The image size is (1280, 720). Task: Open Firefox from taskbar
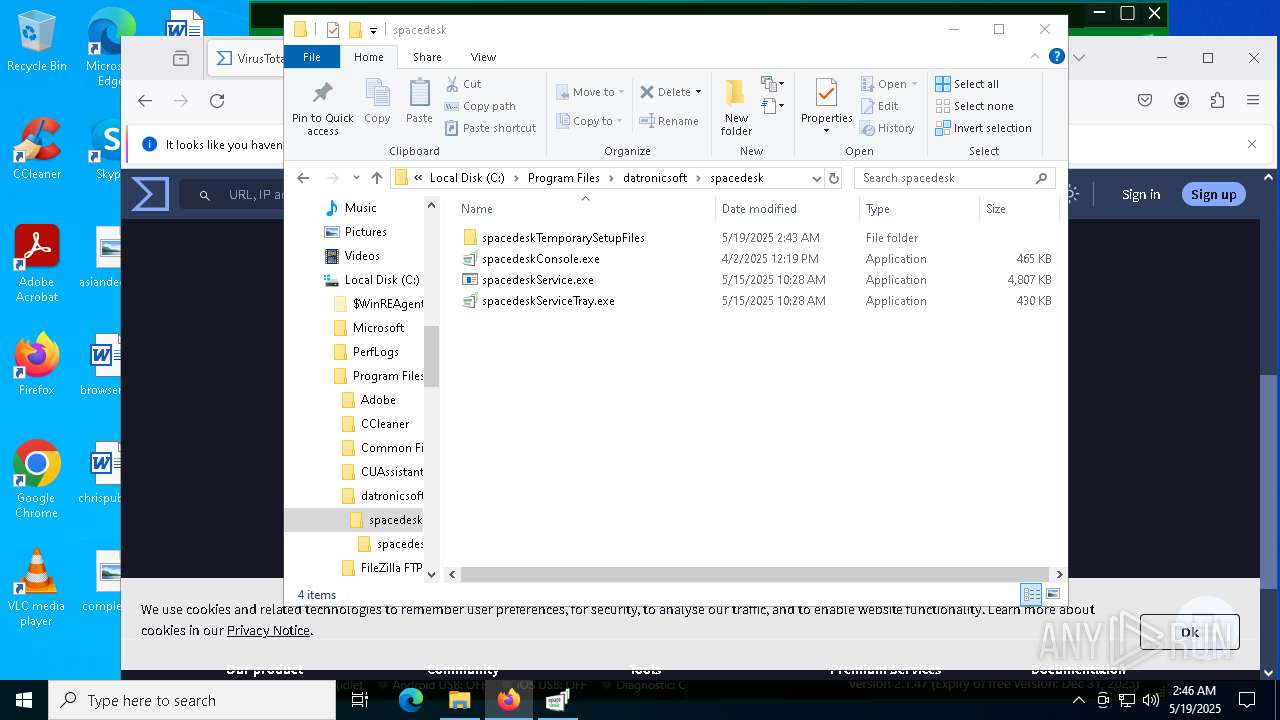[508, 700]
